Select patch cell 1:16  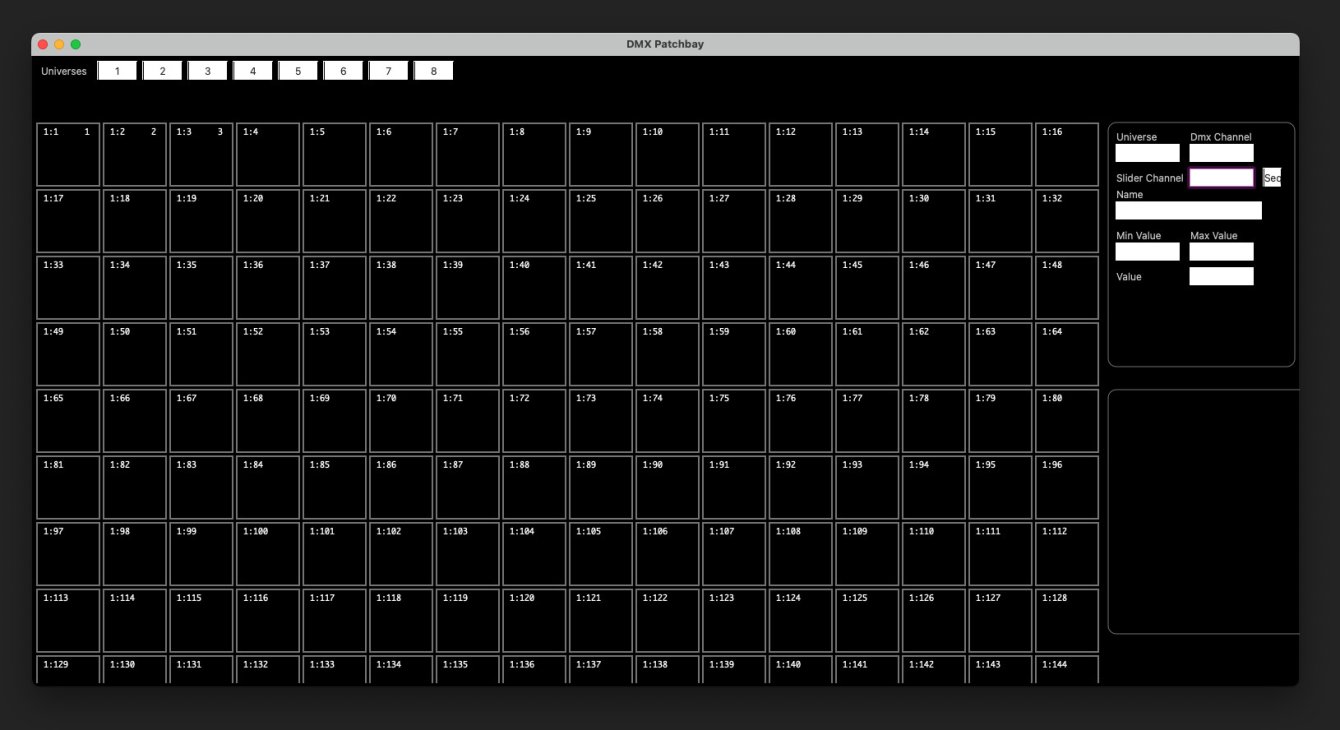coord(1067,154)
